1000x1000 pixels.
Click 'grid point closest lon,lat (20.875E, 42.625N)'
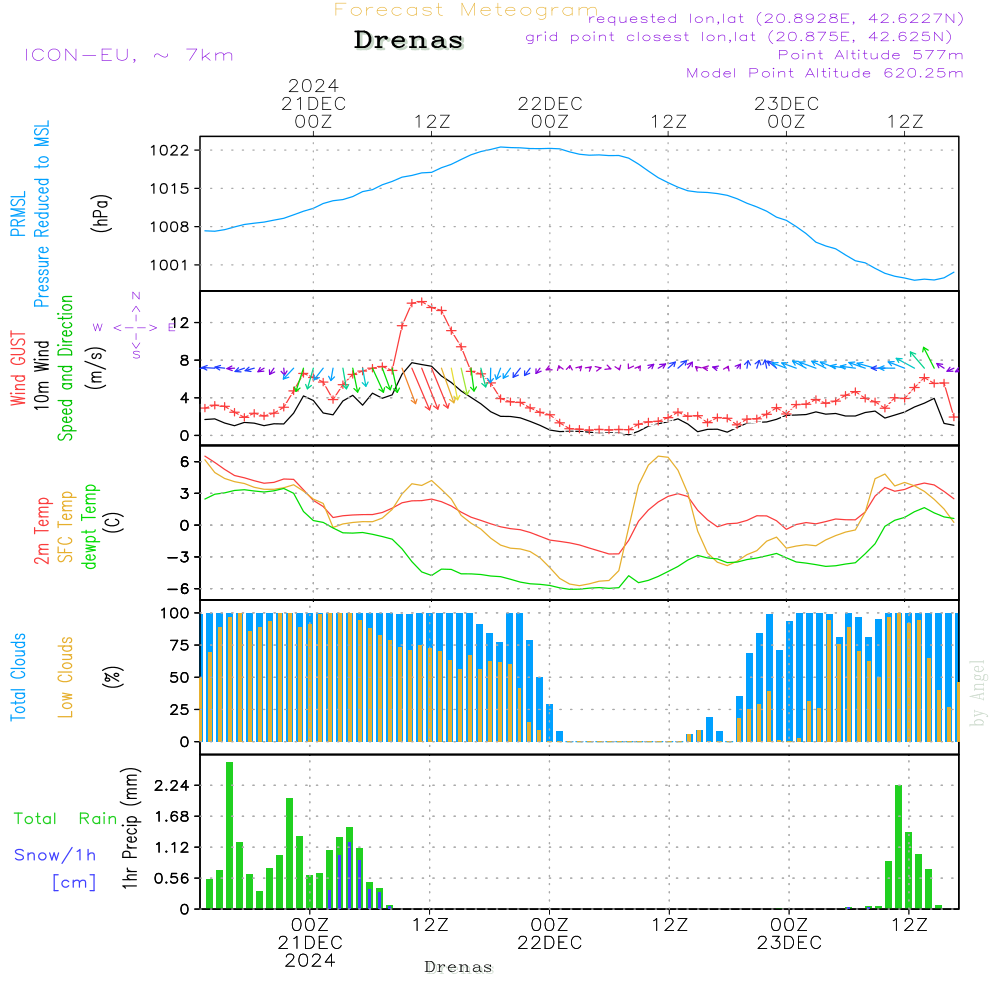pos(739,37)
